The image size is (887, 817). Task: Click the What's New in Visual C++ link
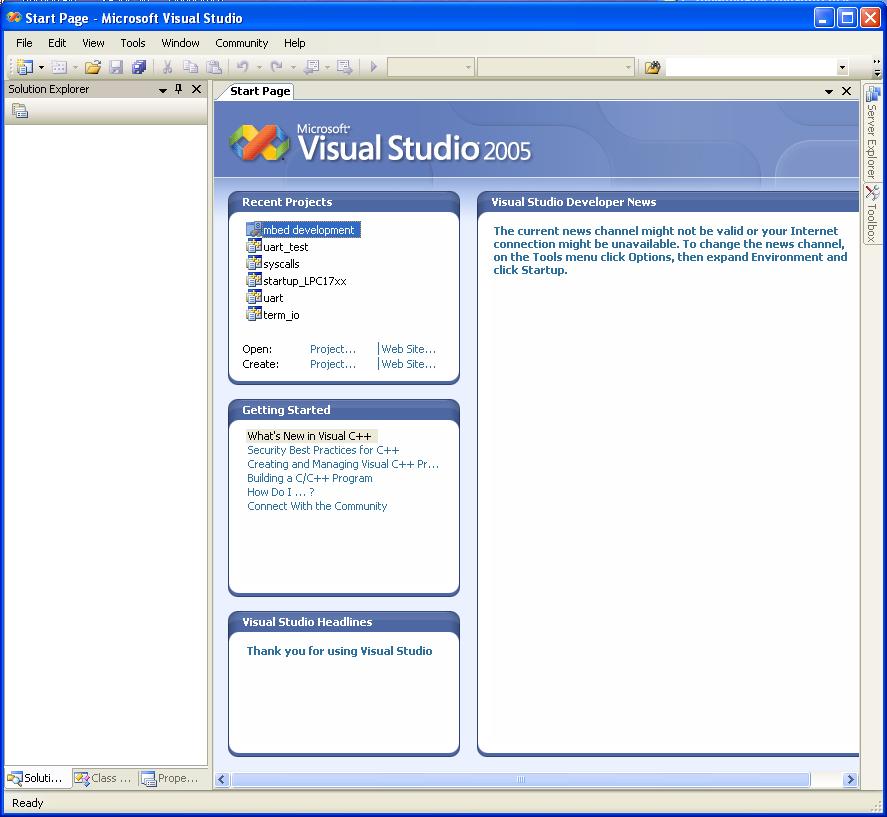pos(310,436)
